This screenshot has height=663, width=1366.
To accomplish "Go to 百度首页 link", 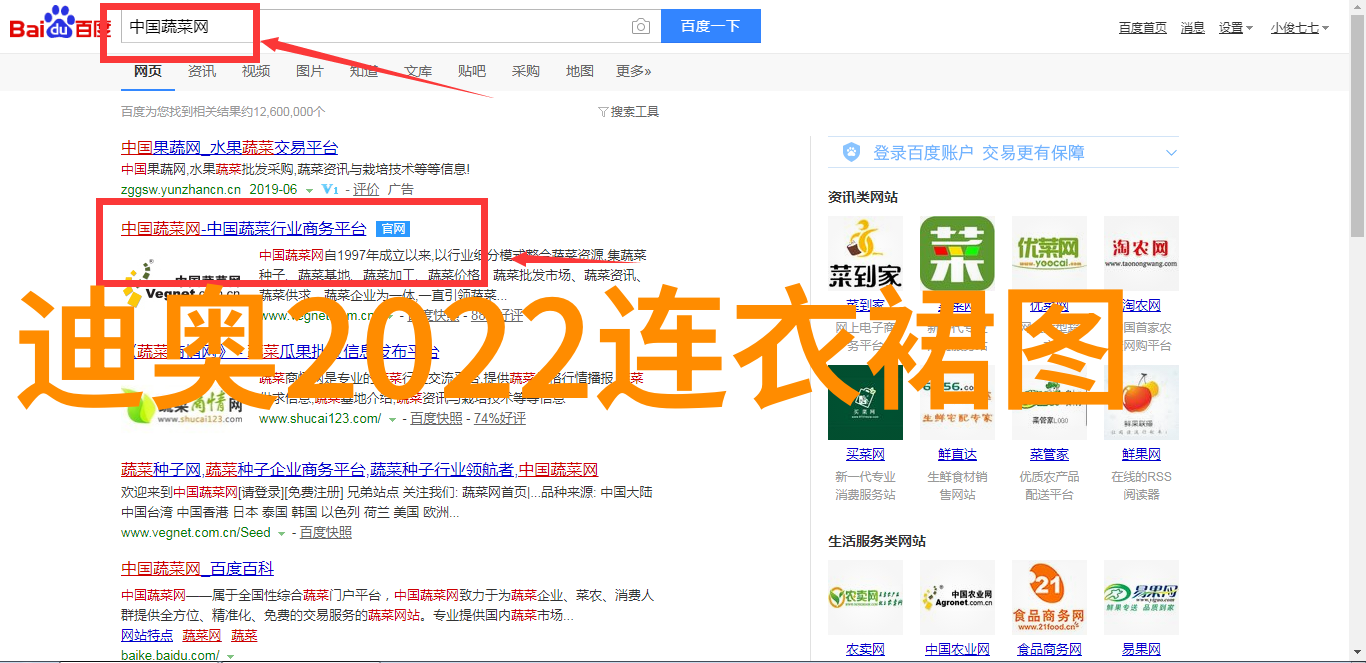I will click(1143, 28).
